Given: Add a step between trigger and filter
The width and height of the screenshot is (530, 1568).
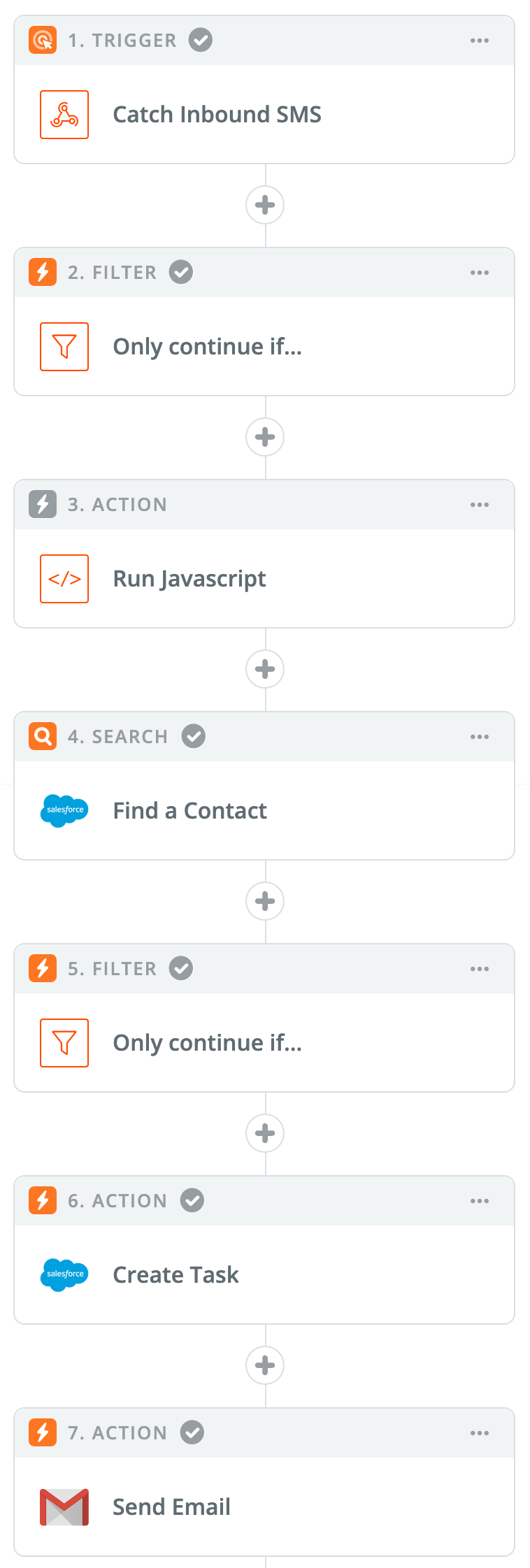Looking at the screenshot, I should (265, 205).
